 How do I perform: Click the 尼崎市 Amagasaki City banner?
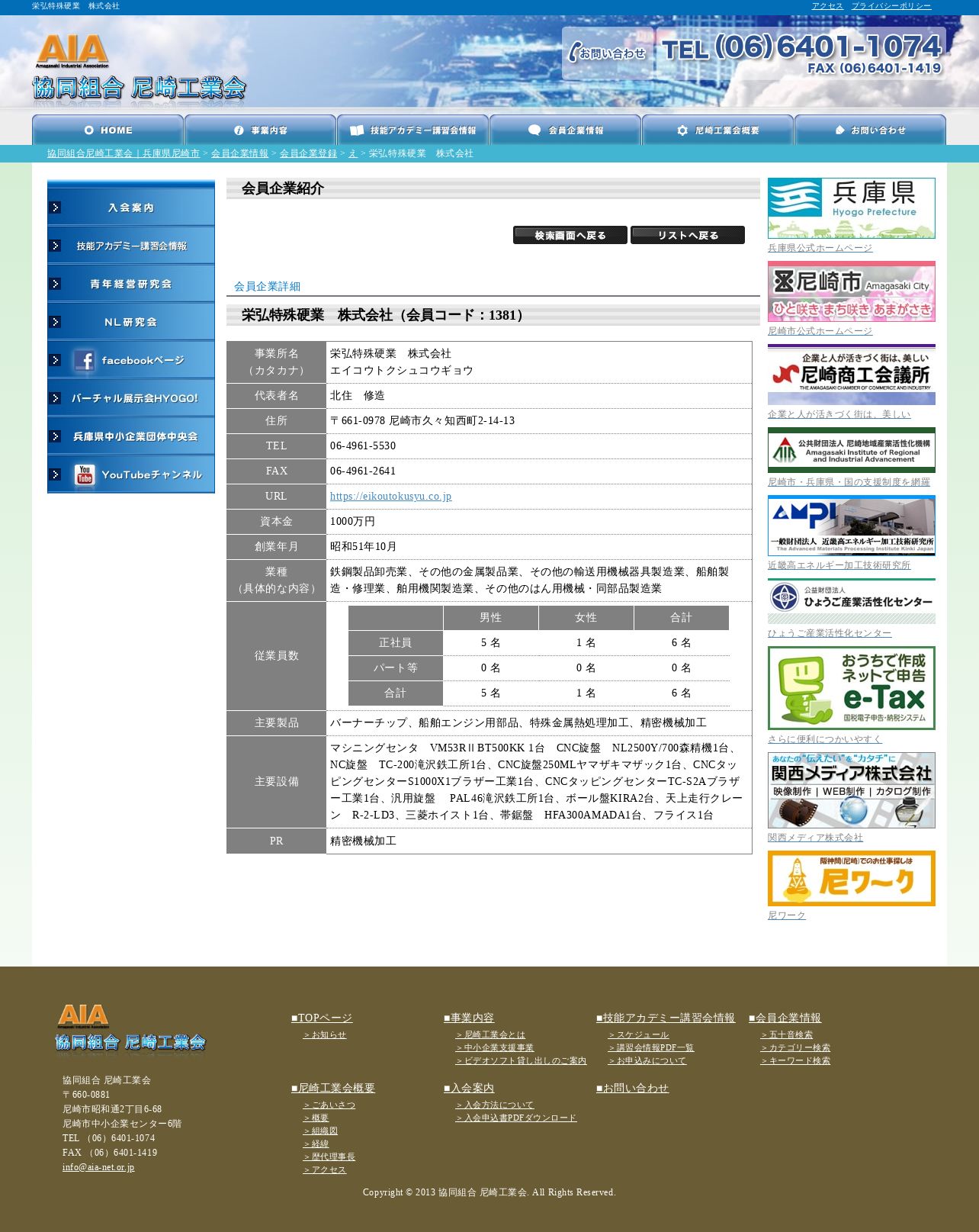852,291
